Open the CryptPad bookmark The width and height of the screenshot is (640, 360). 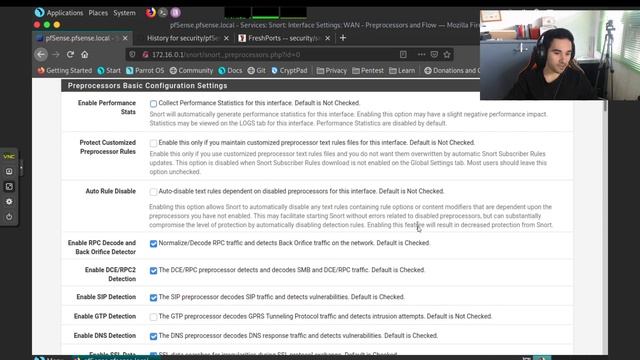289,71
